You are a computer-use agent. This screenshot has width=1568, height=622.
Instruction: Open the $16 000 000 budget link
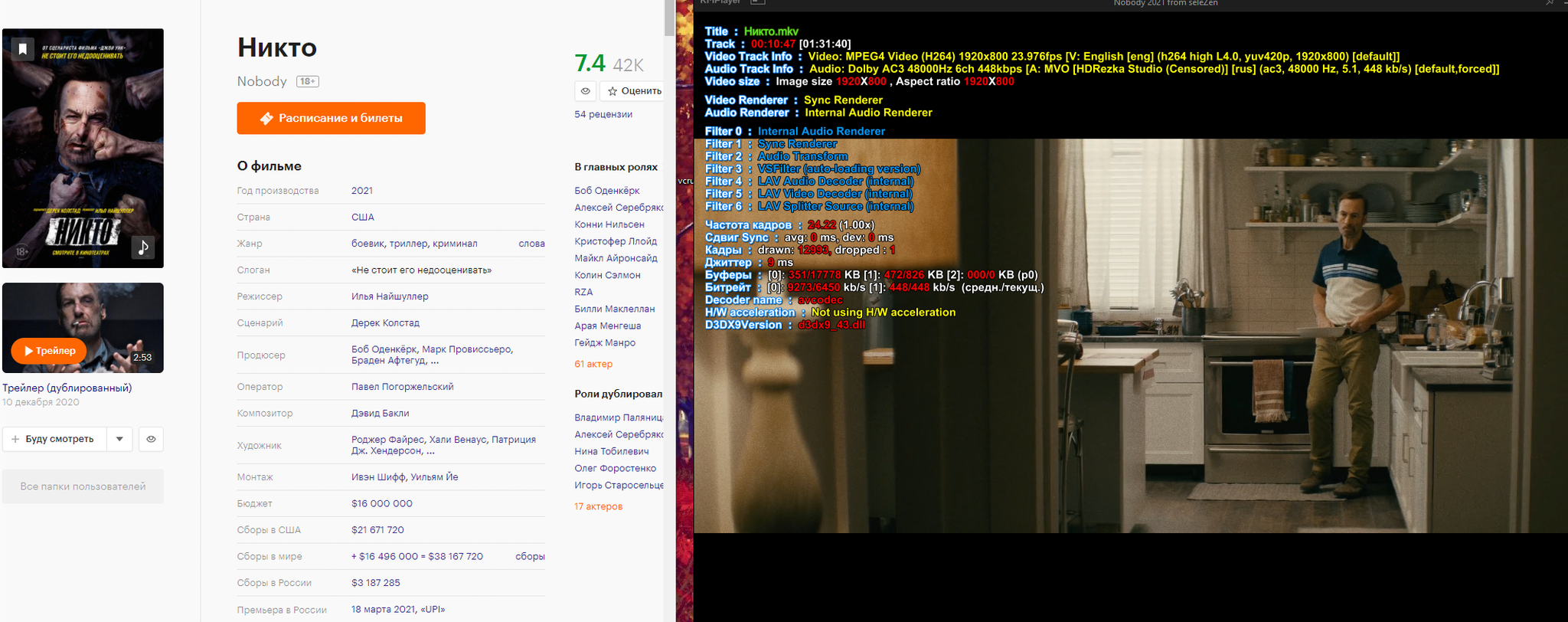point(382,503)
